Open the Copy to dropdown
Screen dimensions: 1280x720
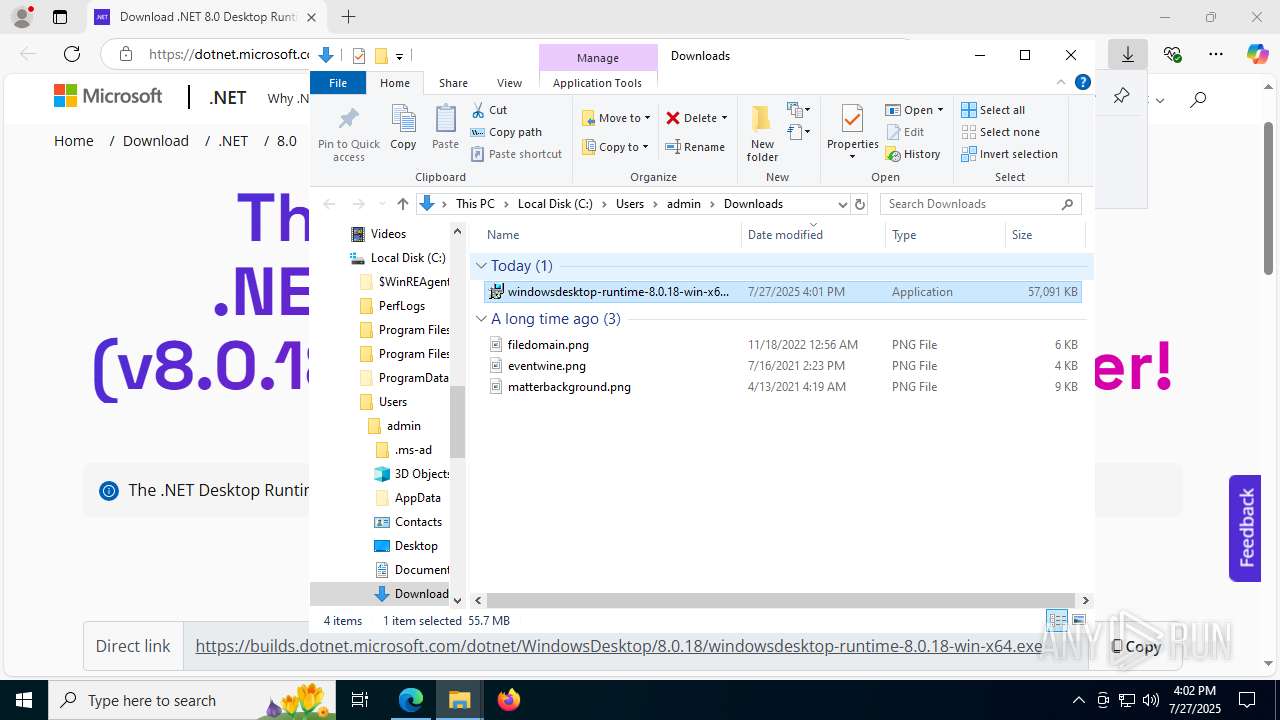click(616, 147)
